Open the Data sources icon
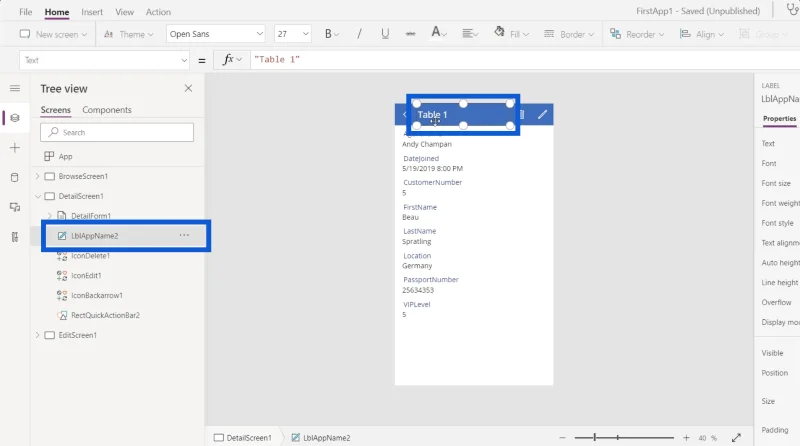This screenshot has width=800, height=446. [x=15, y=178]
